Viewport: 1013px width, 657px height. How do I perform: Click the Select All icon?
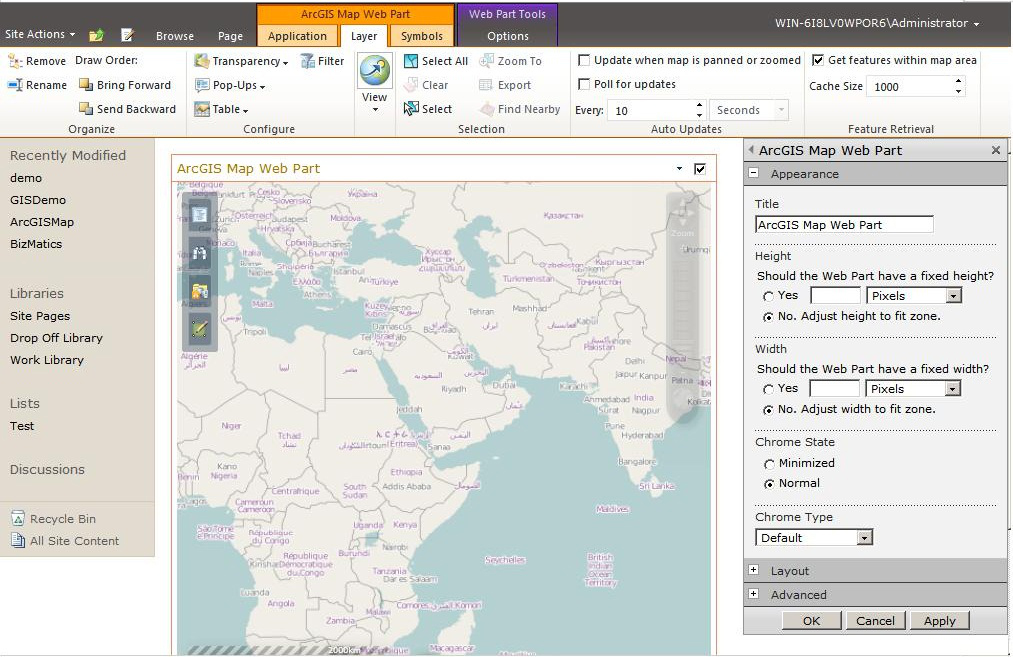411,61
